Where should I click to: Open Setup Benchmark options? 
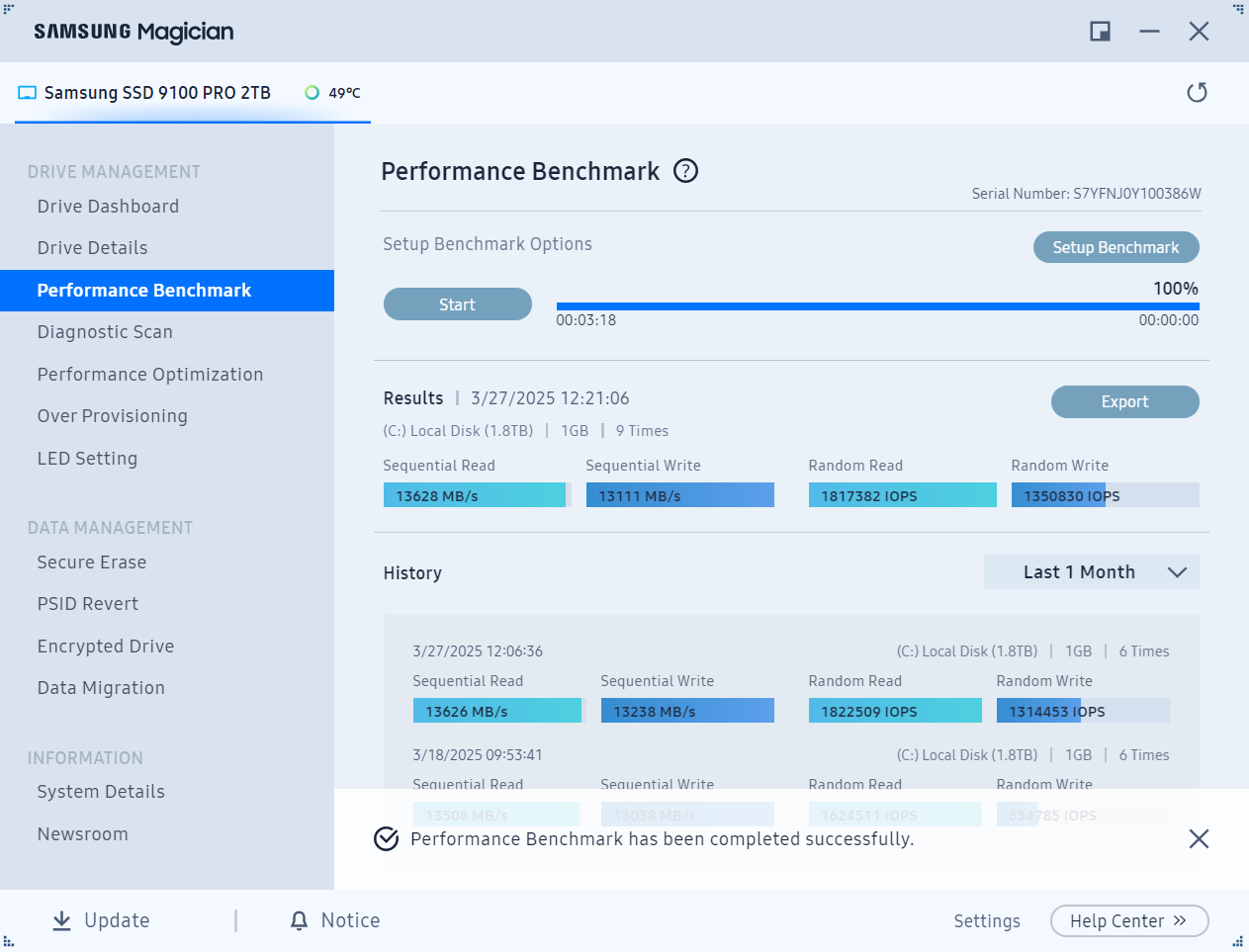click(1115, 247)
